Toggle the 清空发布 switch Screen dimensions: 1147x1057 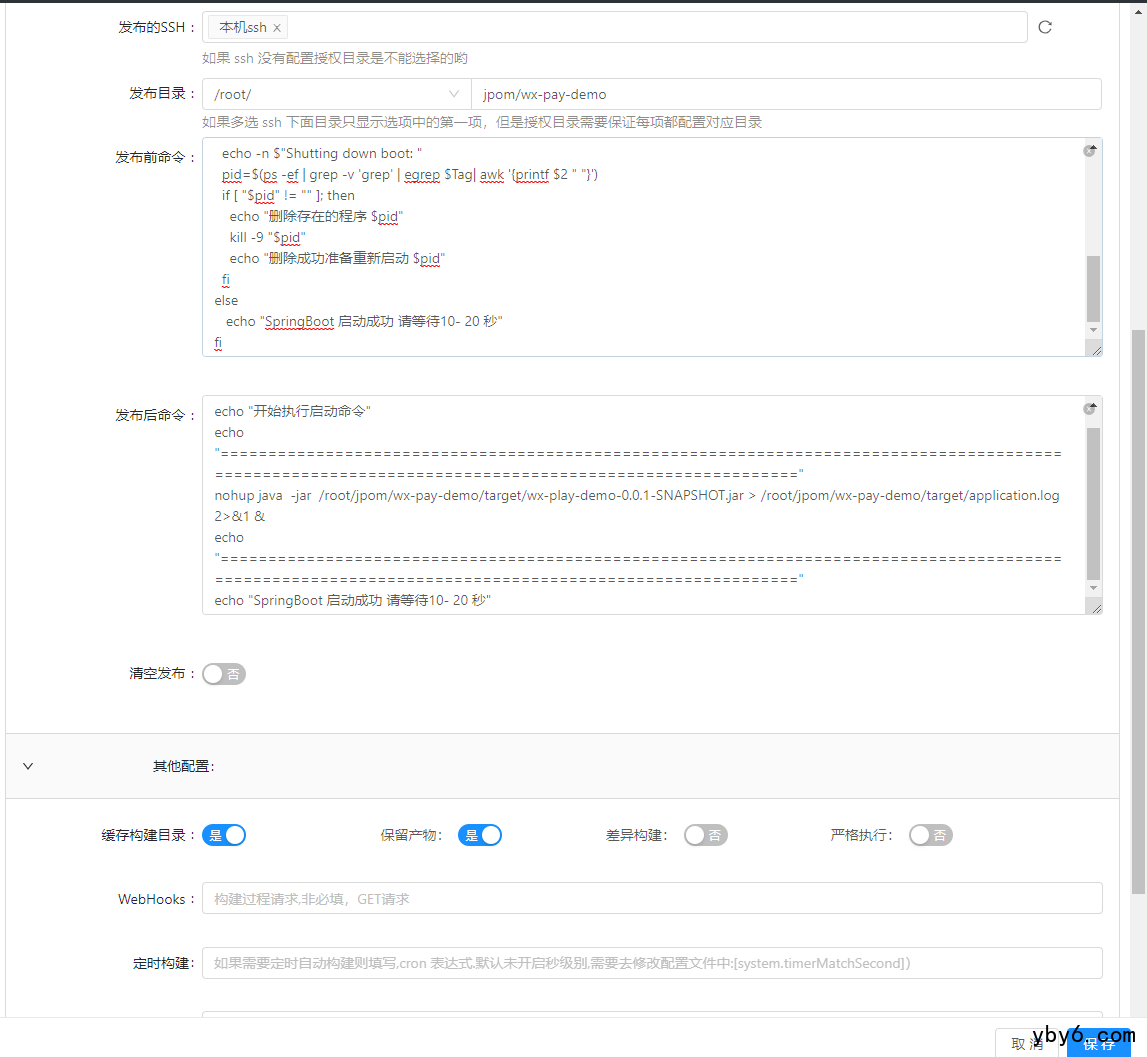point(224,674)
